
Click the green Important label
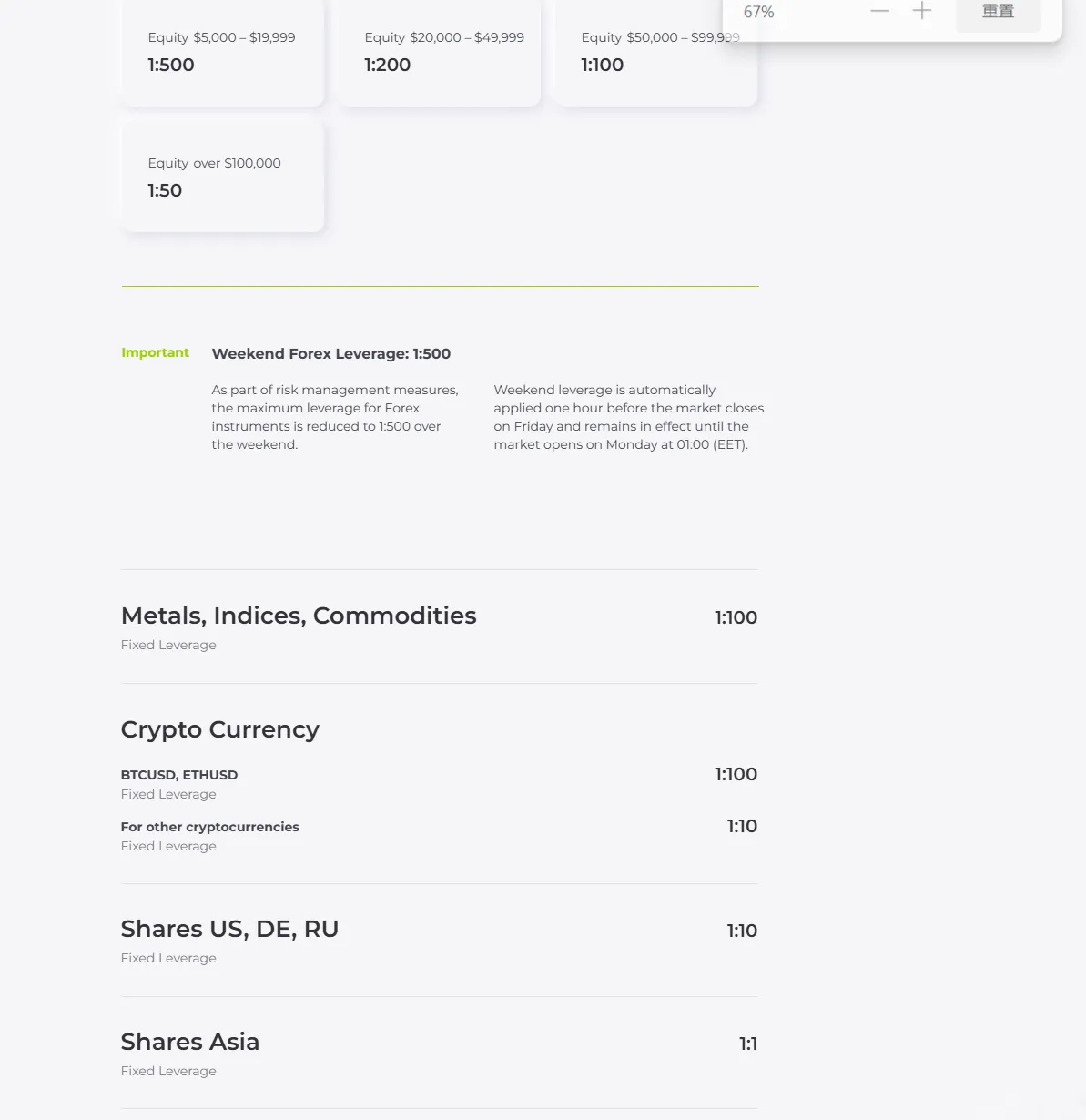click(155, 352)
